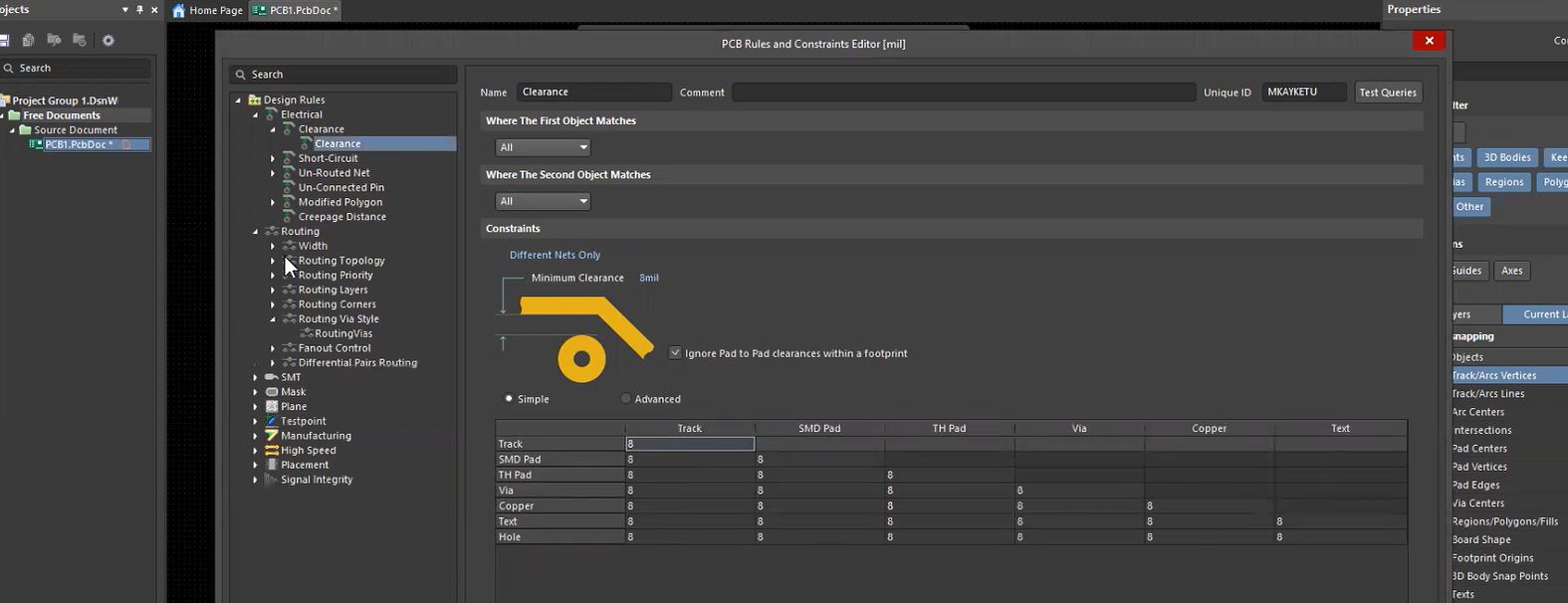Image resolution: width=1568 pixels, height=603 pixels.
Task: Select RoutingVias rule in the tree
Action: (x=343, y=333)
